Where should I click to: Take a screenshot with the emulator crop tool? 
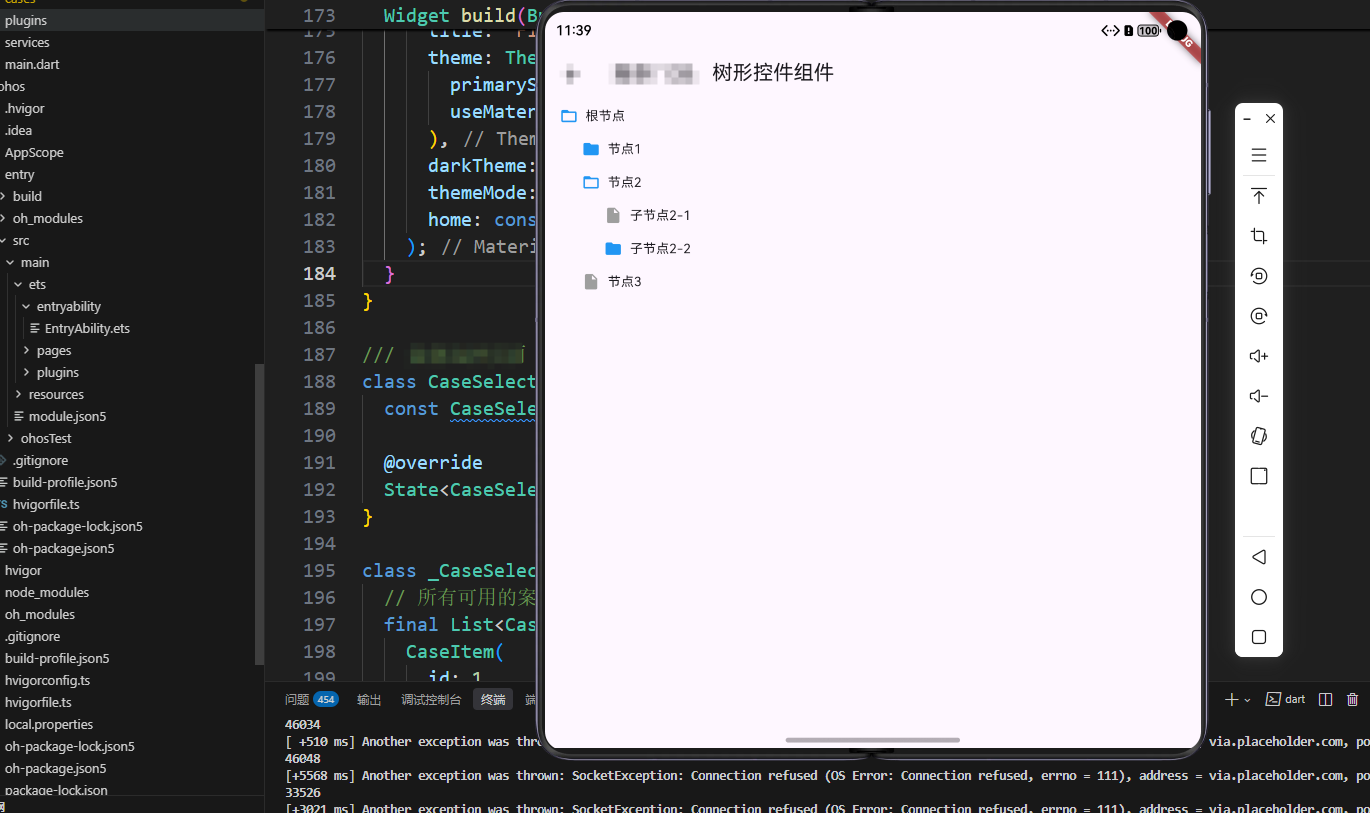1258,236
